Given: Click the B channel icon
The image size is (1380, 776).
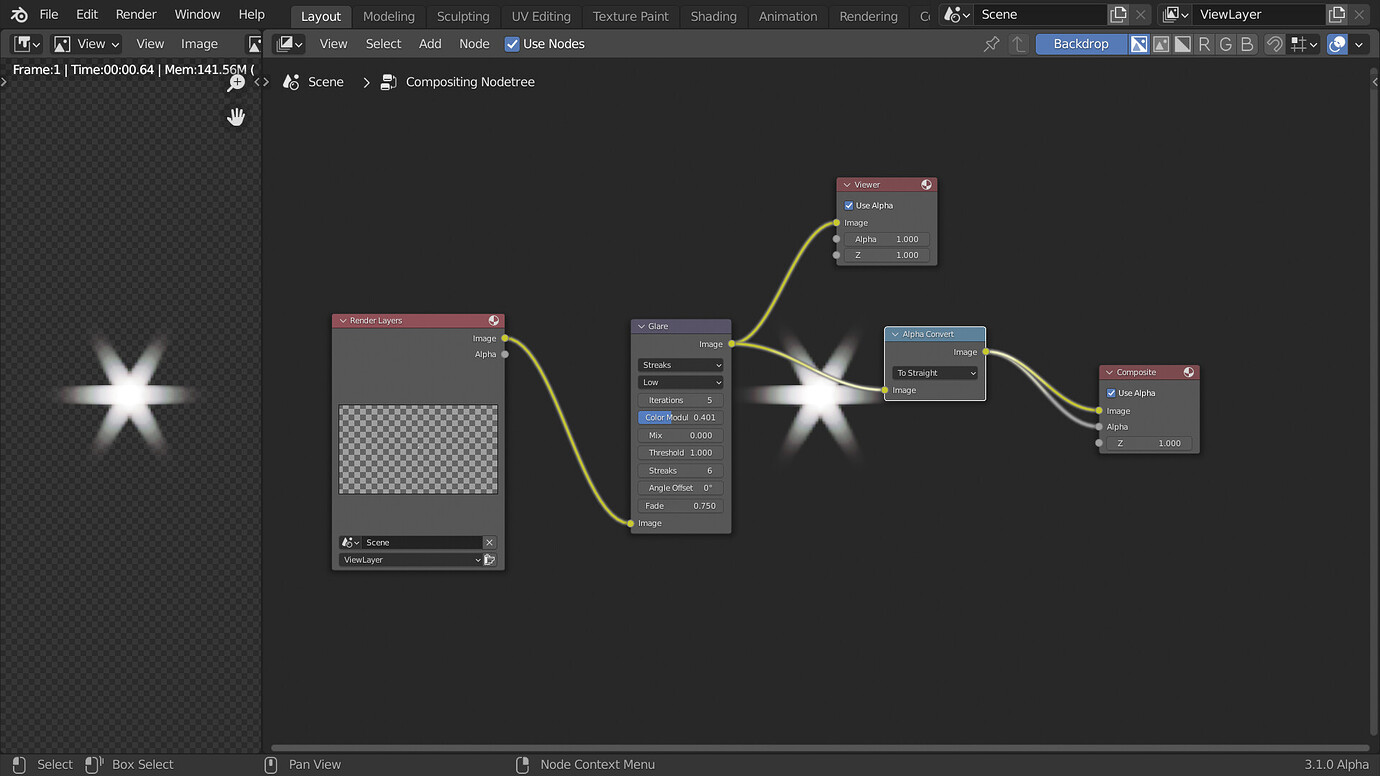Looking at the screenshot, I should point(1246,44).
